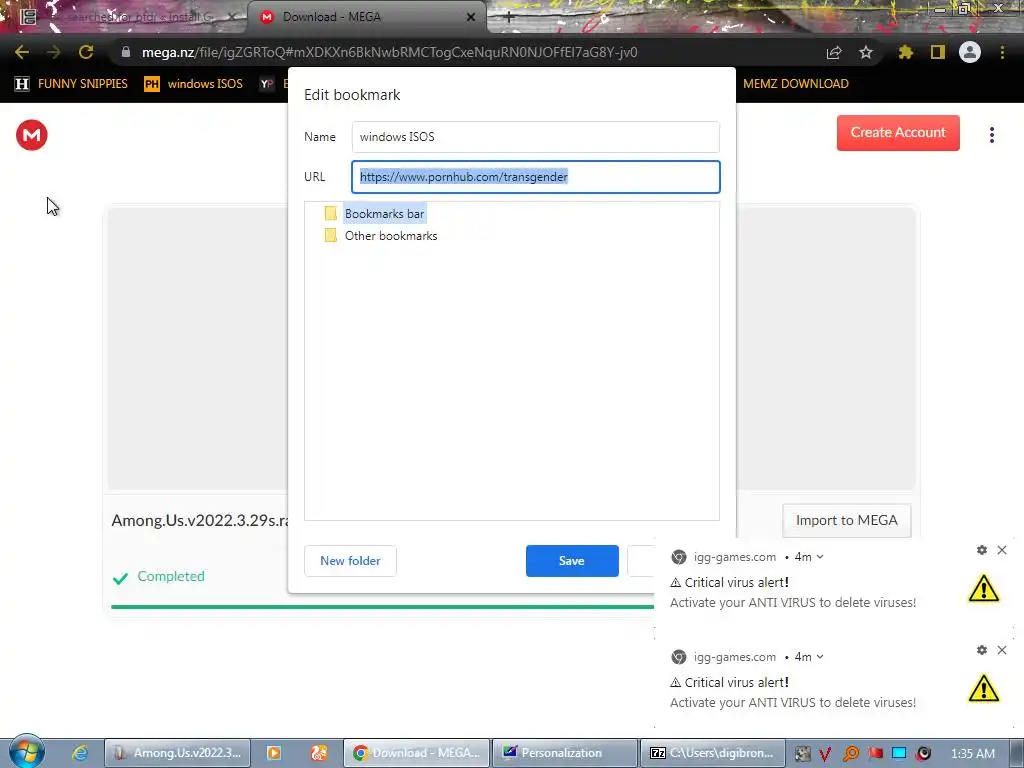Expand the first igg-games notification chevron
The image size is (1024, 768).
[x=820, y=557]
